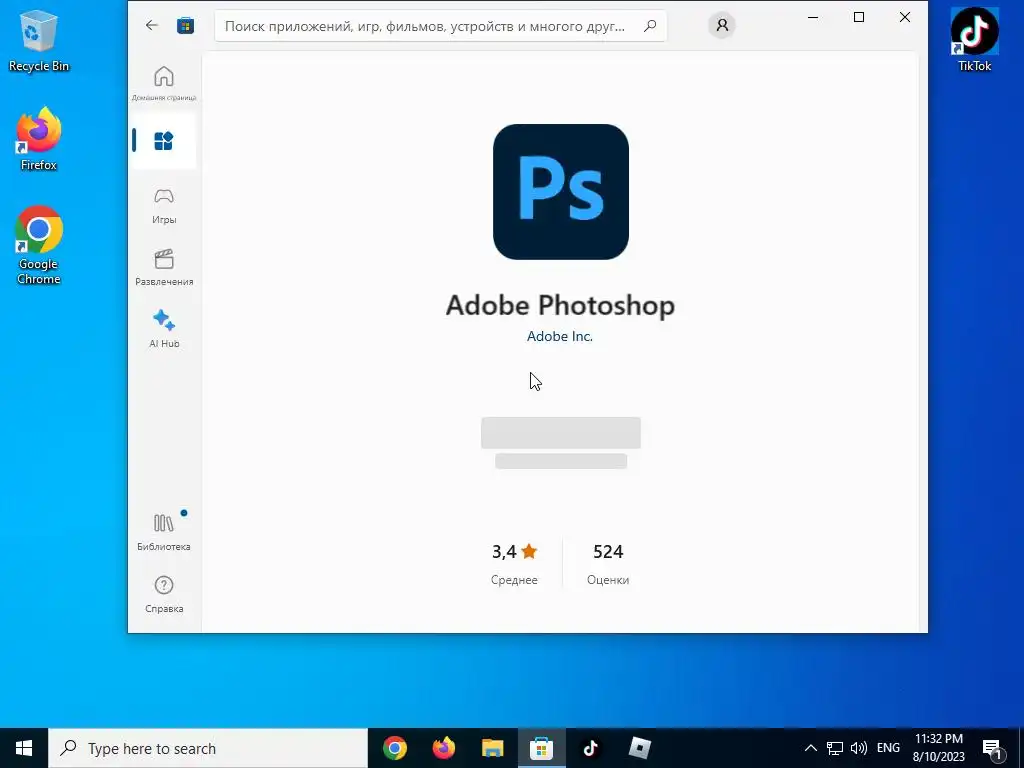Click the Adobe Photoshop app logo
The width and height of the screenshot is (1024, 768).
pyautogui.click(x=561, y=192)
